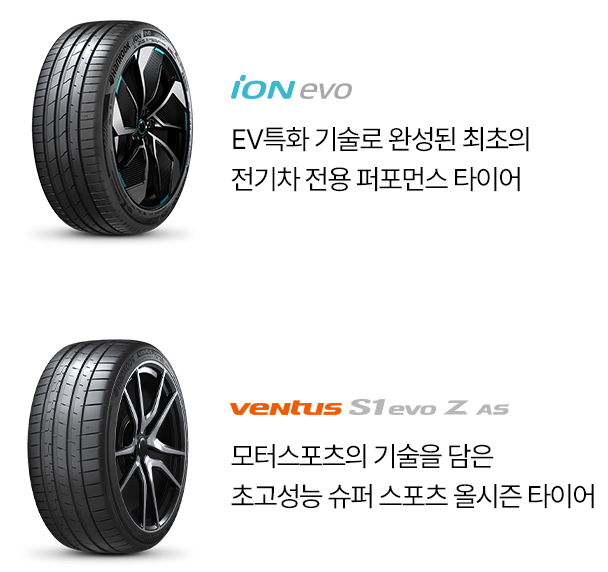Click the tread pattern of the iON evo tire
The image size is (608, 572).
[68, 128]
